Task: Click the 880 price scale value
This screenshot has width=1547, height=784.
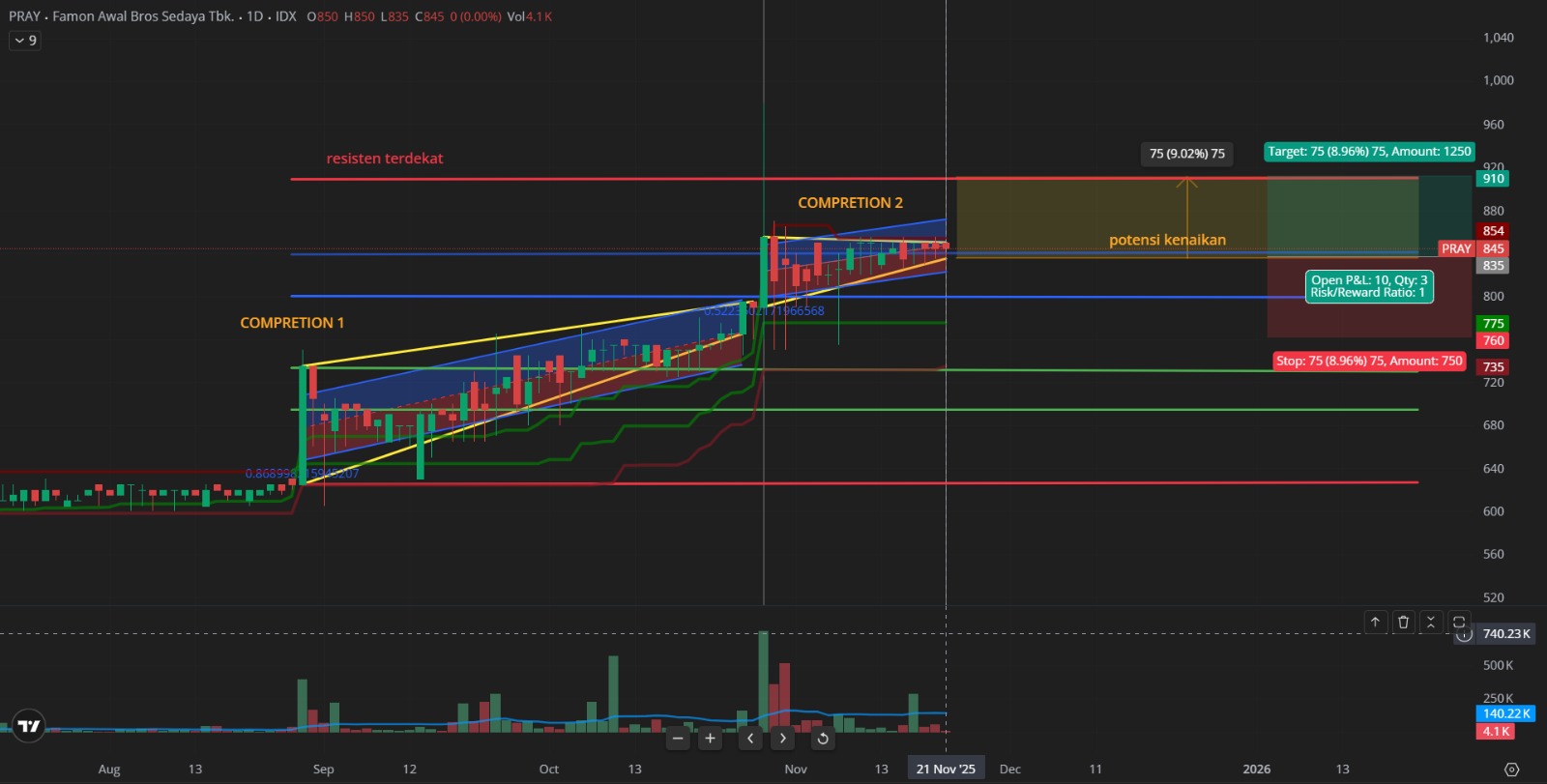Action: (1493, 211)
